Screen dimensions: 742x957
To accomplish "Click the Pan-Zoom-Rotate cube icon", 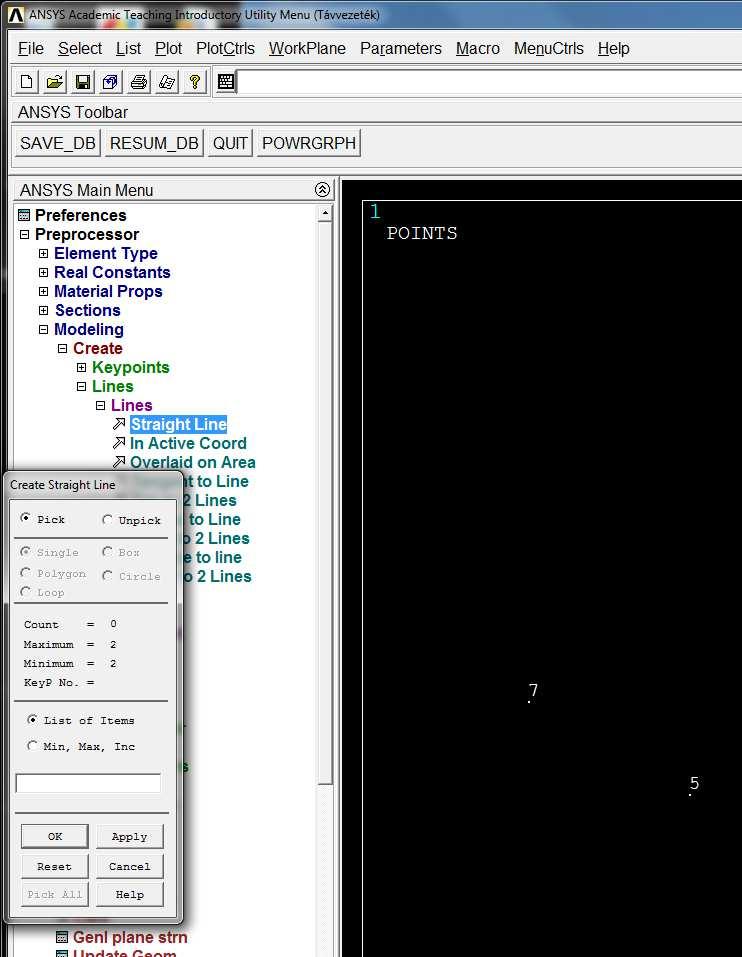I will 110,82.
